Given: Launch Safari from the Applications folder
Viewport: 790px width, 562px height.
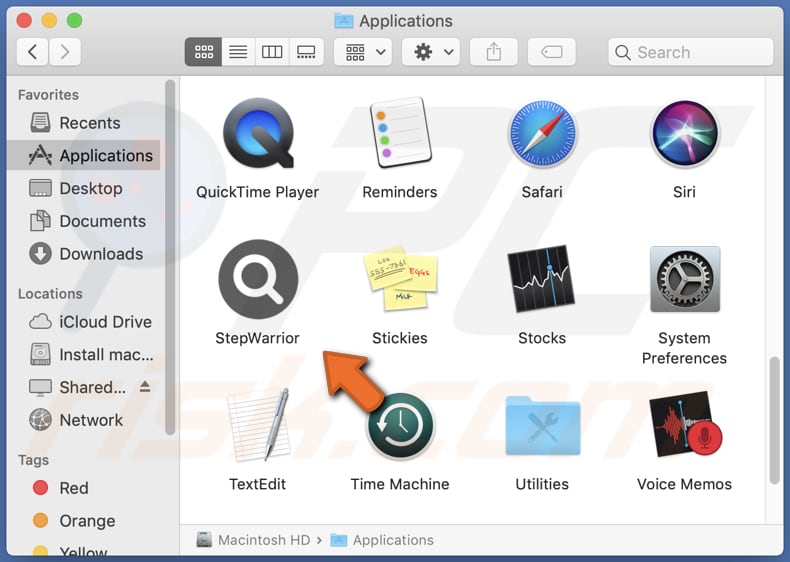Looking at the screenshot, I should click(x=542, y=133).
